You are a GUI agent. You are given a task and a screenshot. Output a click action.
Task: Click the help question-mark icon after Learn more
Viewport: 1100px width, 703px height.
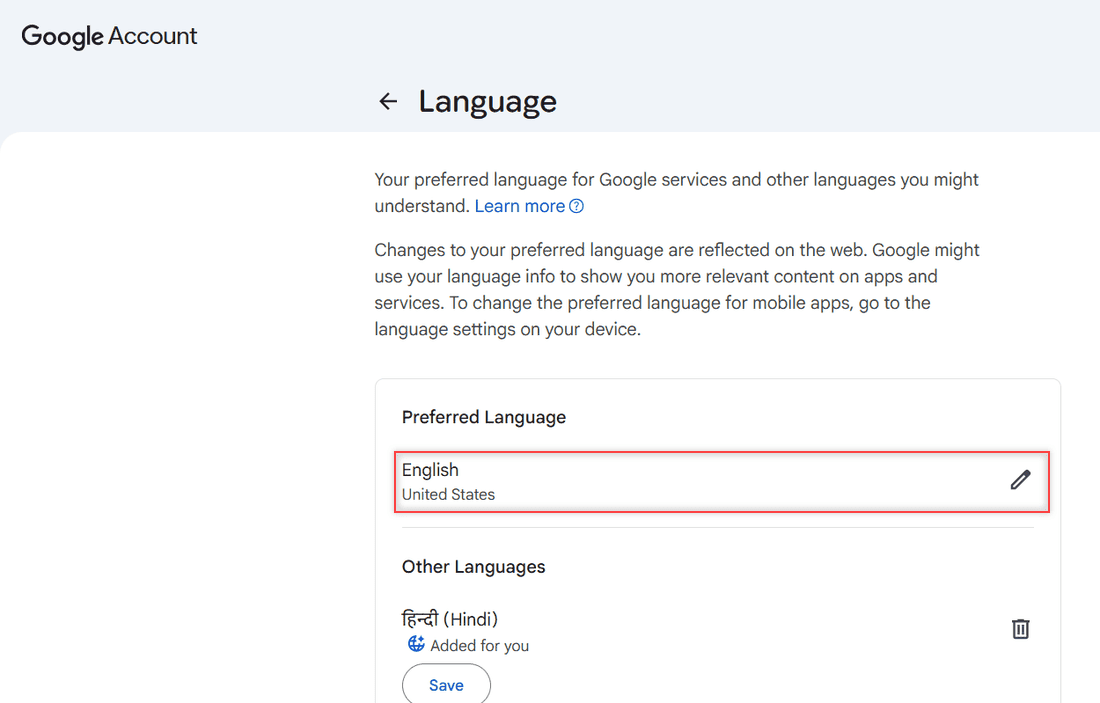click(576, 206)
